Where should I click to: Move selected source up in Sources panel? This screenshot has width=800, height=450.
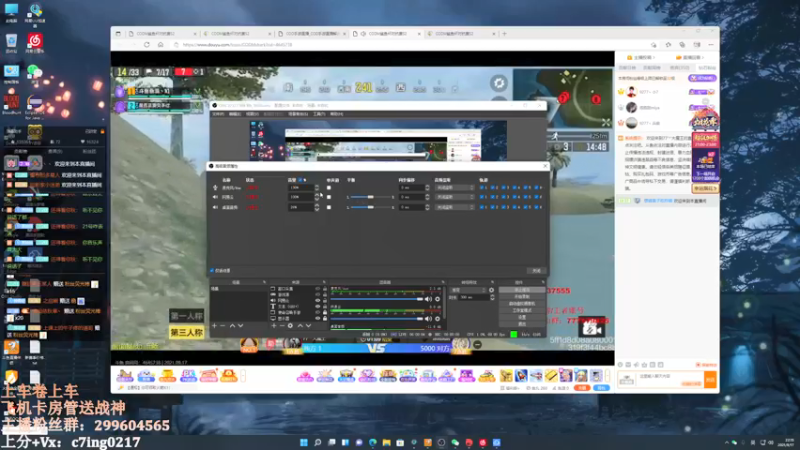300,326
